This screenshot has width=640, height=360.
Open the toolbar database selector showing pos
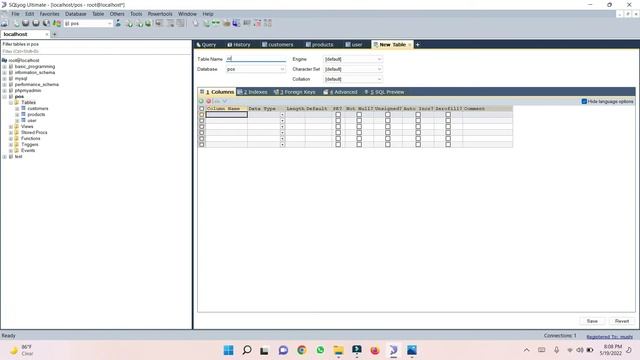(88, 24)
